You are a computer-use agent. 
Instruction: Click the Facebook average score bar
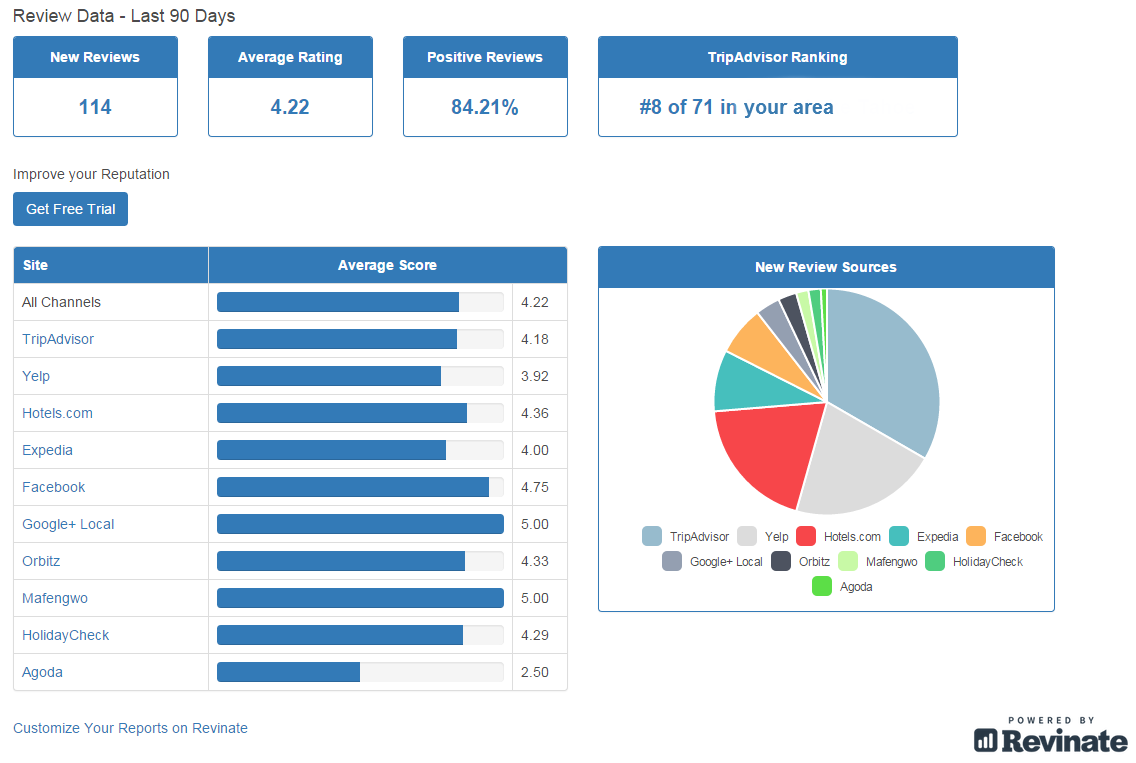pyautogui.click(x=360, y=487)
